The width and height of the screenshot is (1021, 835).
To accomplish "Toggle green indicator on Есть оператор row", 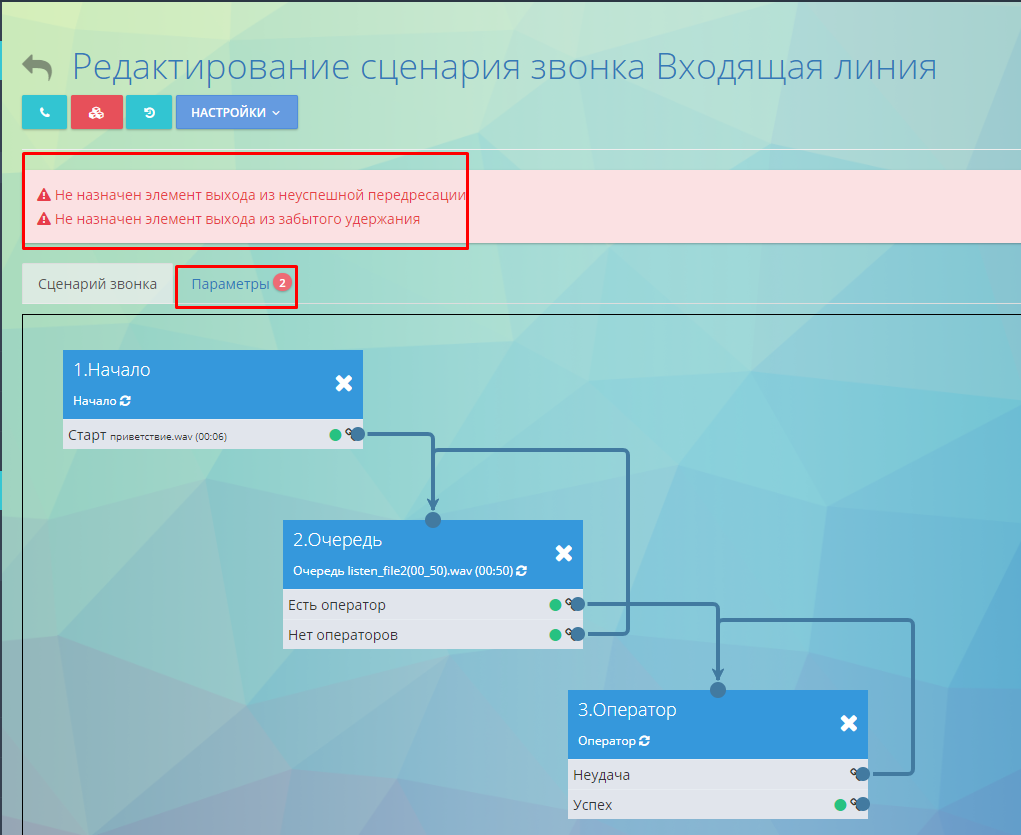I will click(555, 605).
